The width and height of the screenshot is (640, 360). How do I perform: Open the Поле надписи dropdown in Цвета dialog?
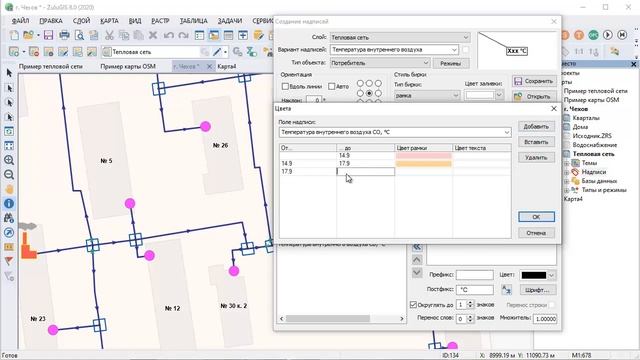click(507, 132)
